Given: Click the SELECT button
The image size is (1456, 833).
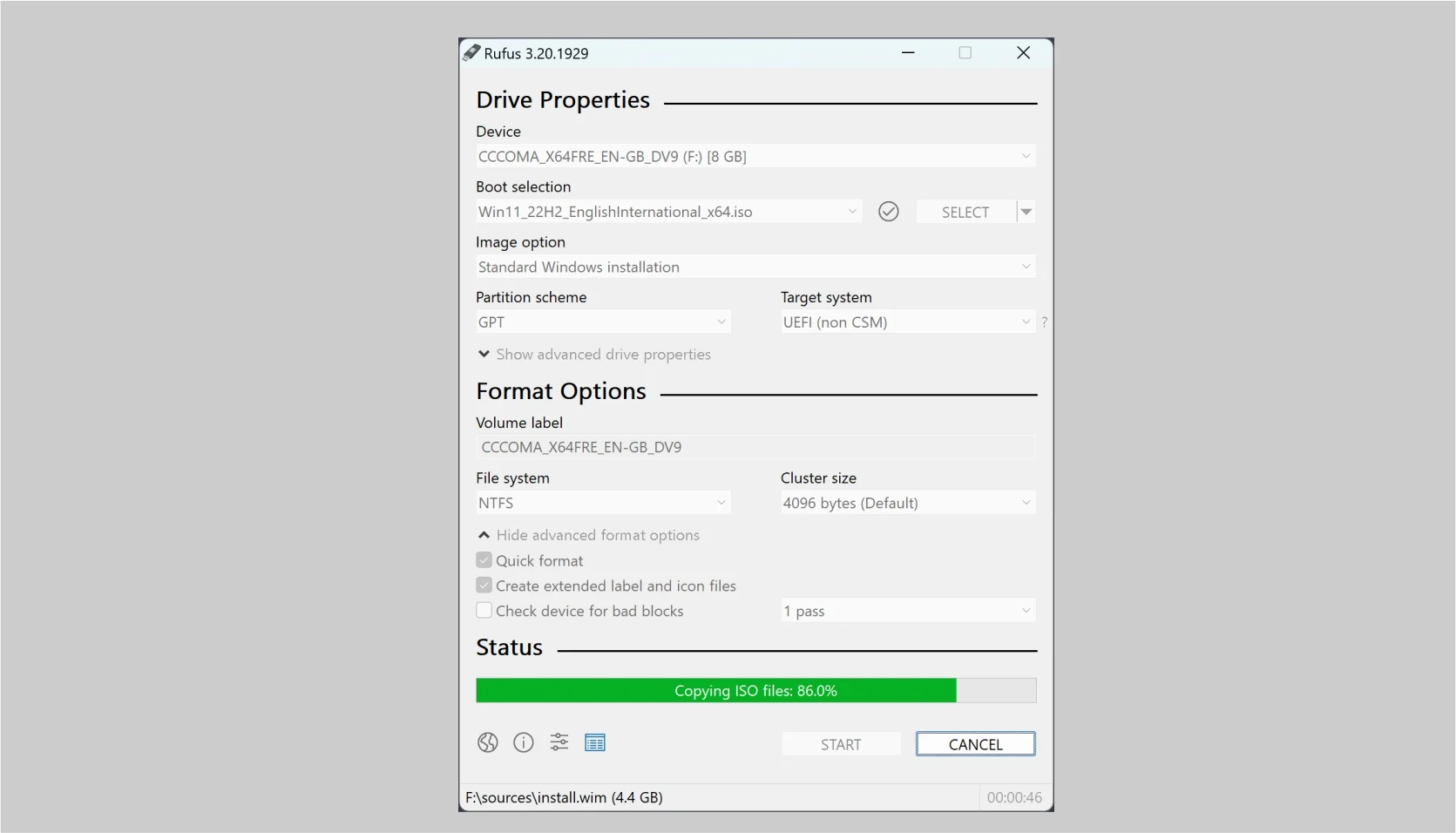Looking at the screenshot, I should [965, 212].
